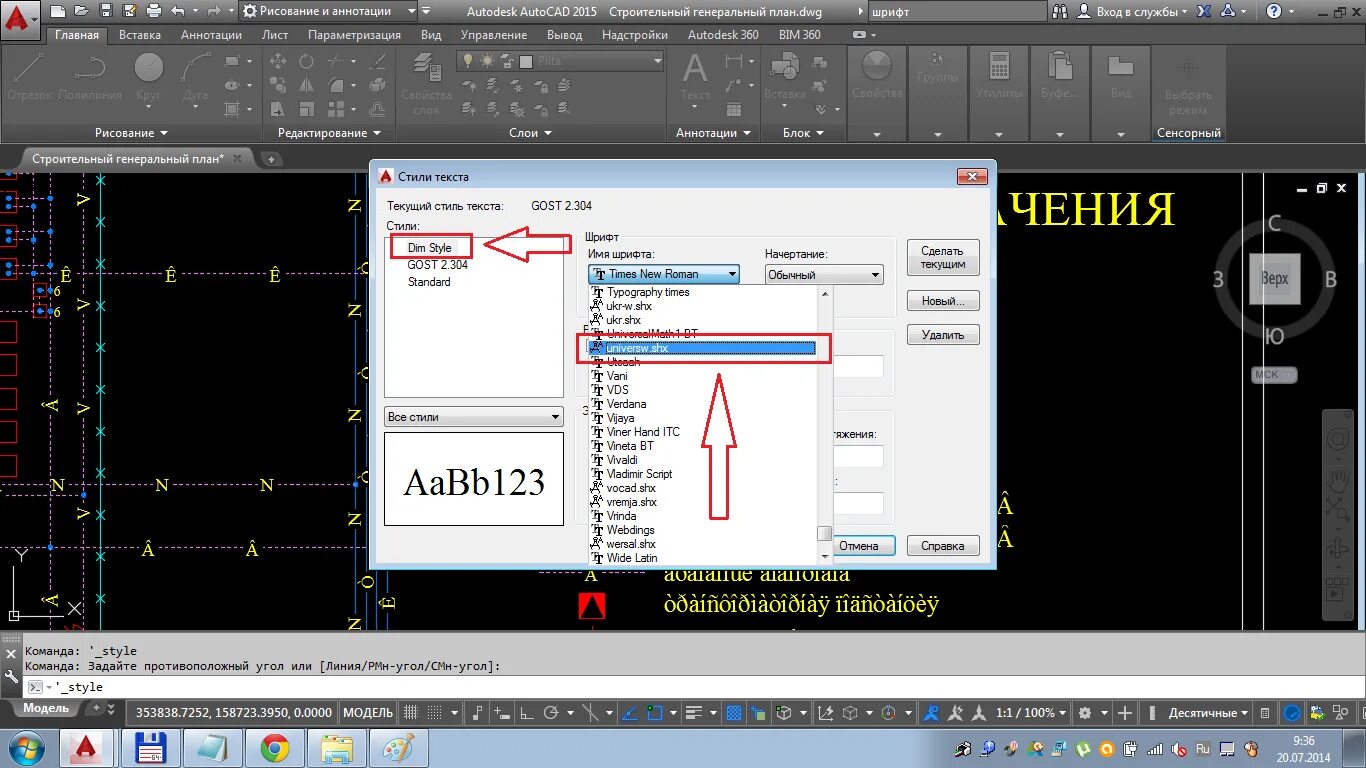Click the New file icon in quick access toolbar
Viewport: 1366px width, 768px height.
pos(58,11)
